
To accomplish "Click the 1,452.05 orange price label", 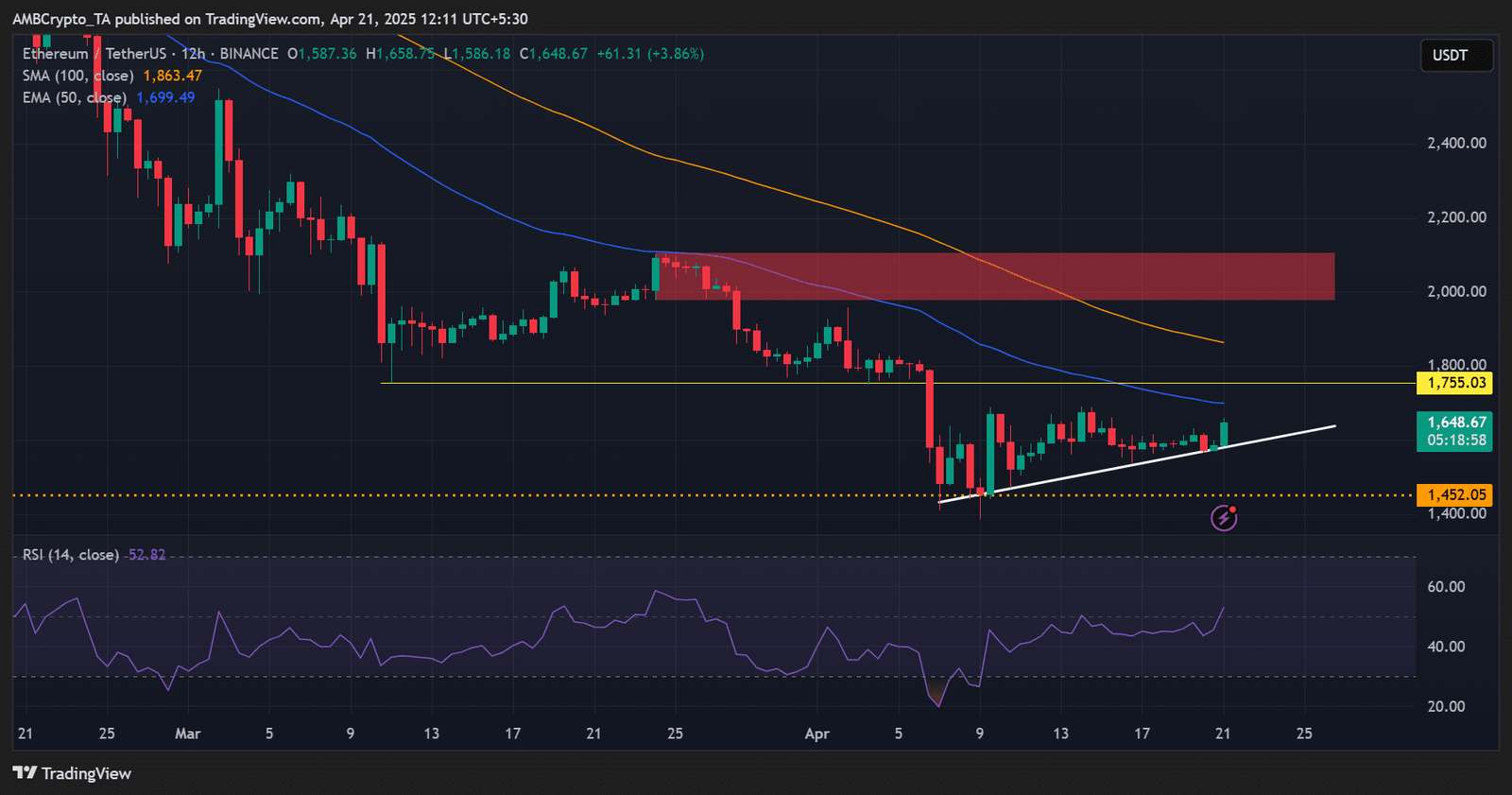I will coord(1456,494).
